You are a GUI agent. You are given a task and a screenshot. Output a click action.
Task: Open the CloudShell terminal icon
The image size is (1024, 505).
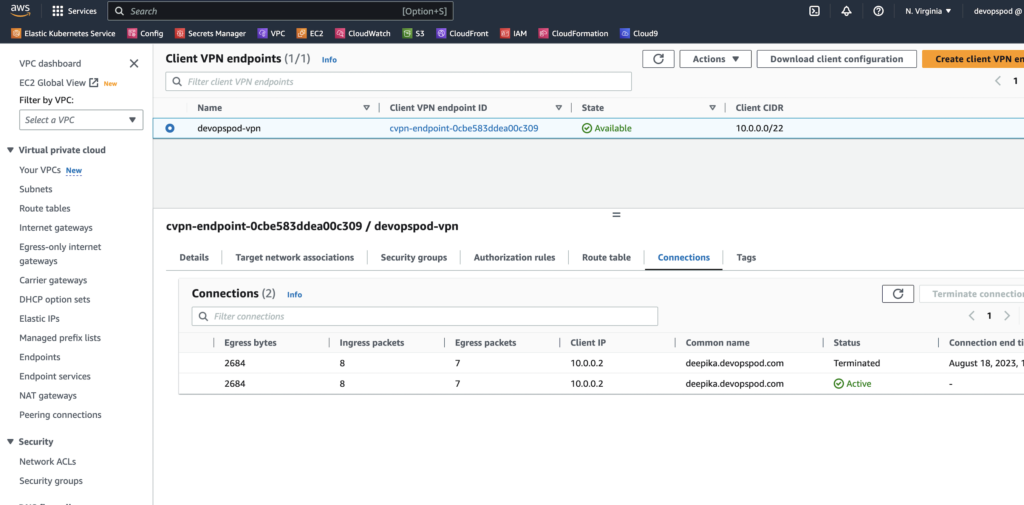(x=814, y=11)
